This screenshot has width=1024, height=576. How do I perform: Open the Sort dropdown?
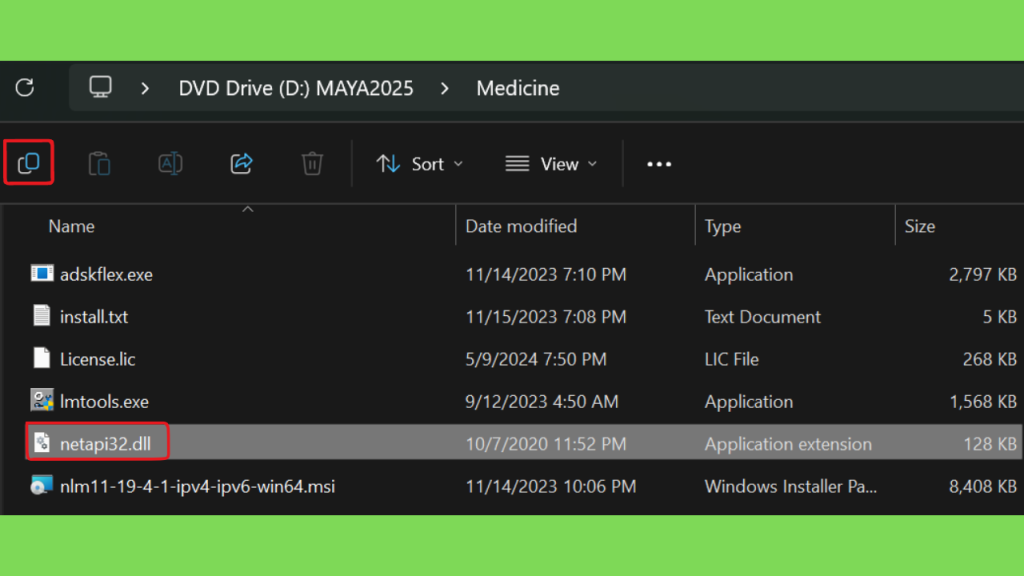(420, 164)
